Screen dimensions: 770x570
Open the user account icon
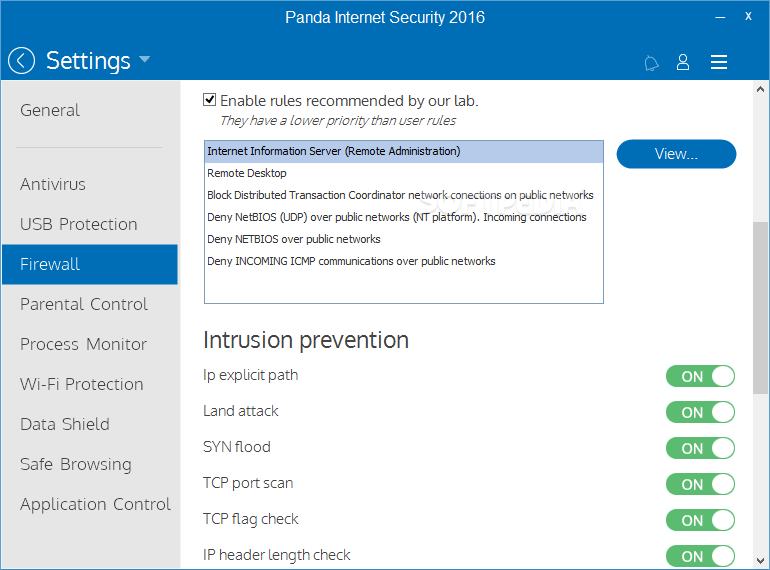coord(683,62)
